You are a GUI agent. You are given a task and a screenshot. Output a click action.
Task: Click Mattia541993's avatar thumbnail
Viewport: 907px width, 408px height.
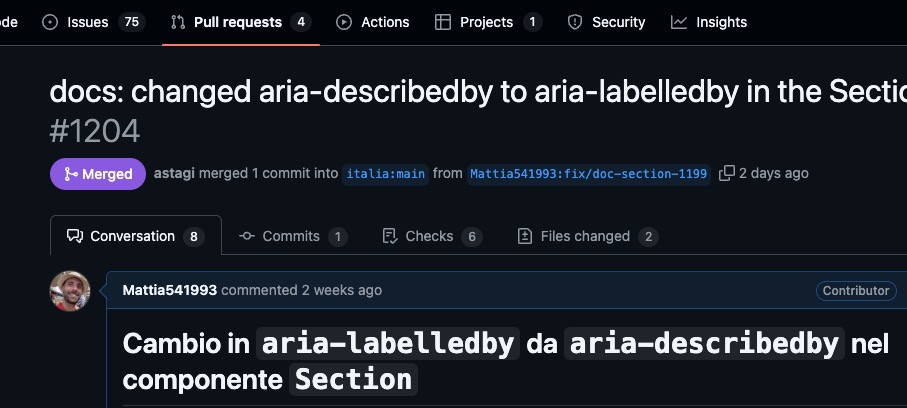tap(70, 291)
